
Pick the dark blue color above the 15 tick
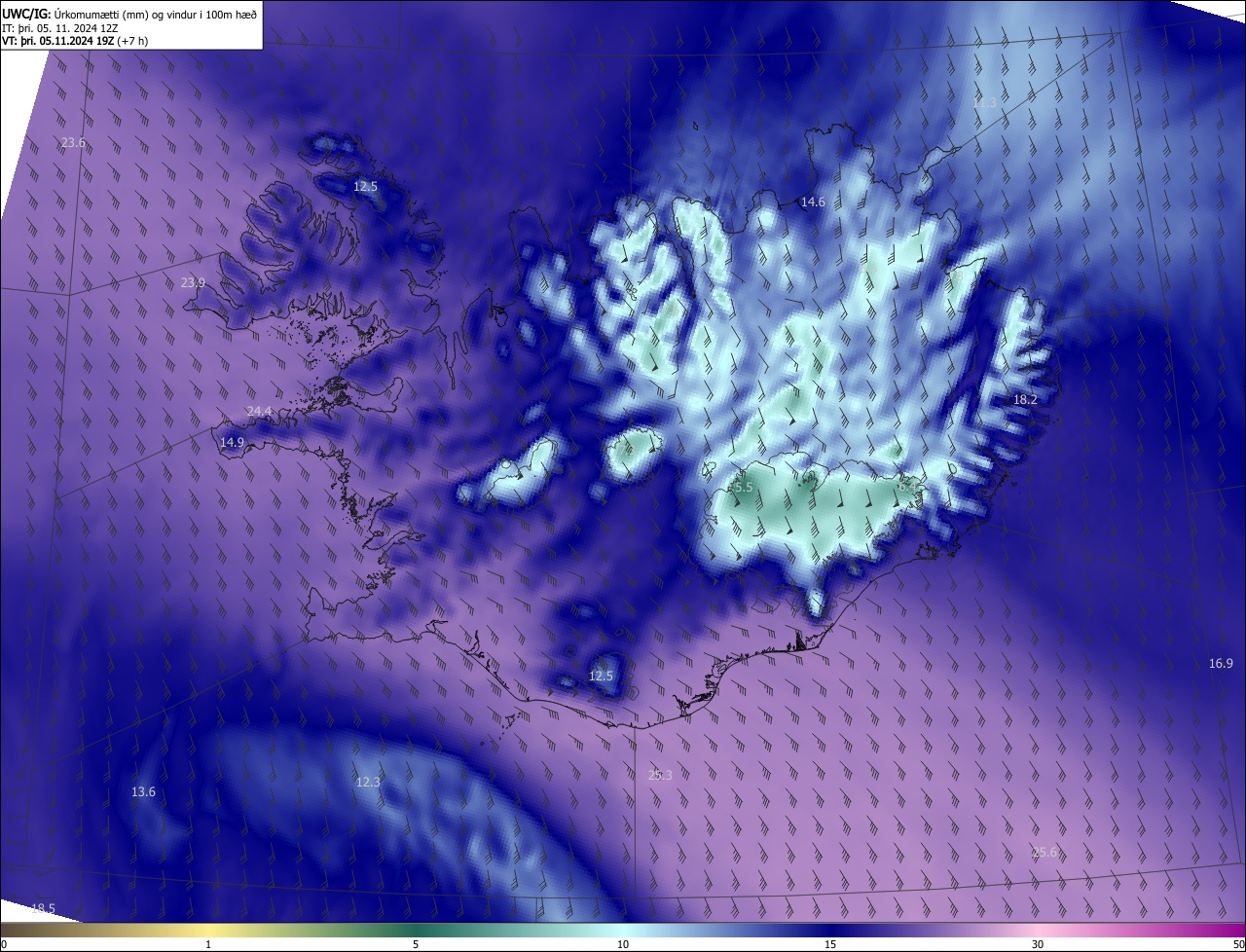[x=830, y=931]
